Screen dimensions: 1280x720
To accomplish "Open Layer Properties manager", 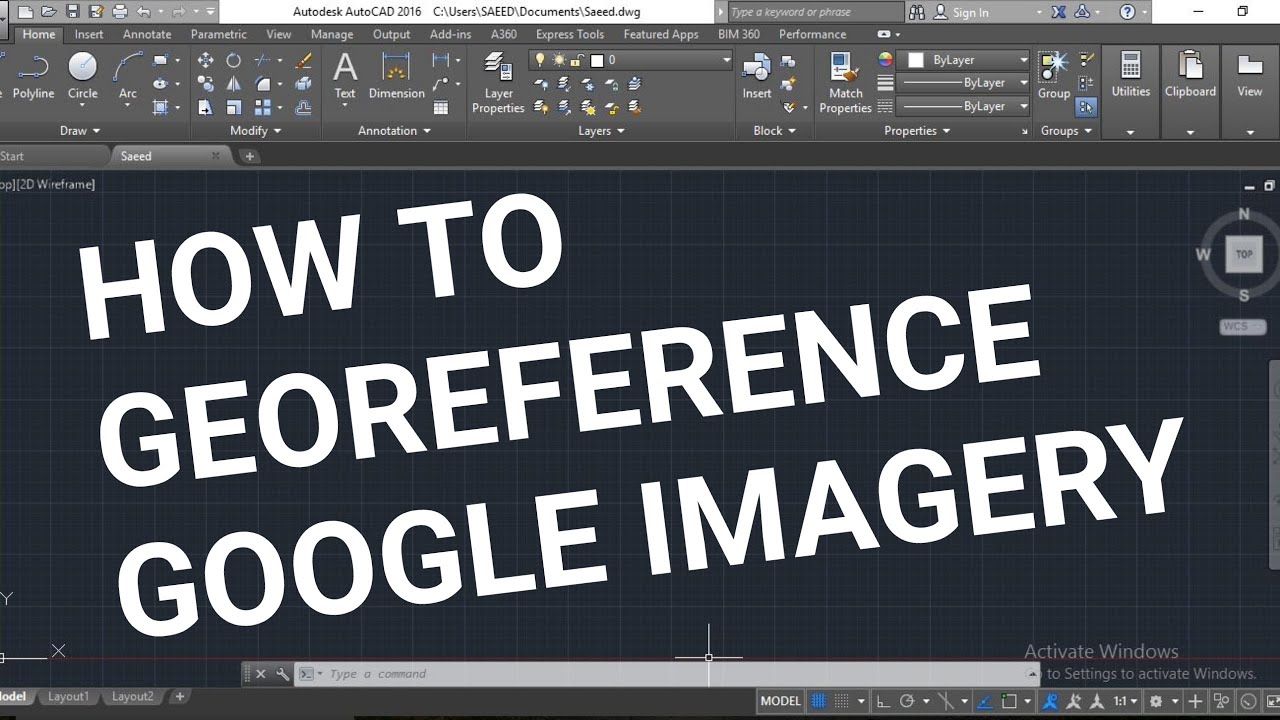I will [x=498, y=83].
